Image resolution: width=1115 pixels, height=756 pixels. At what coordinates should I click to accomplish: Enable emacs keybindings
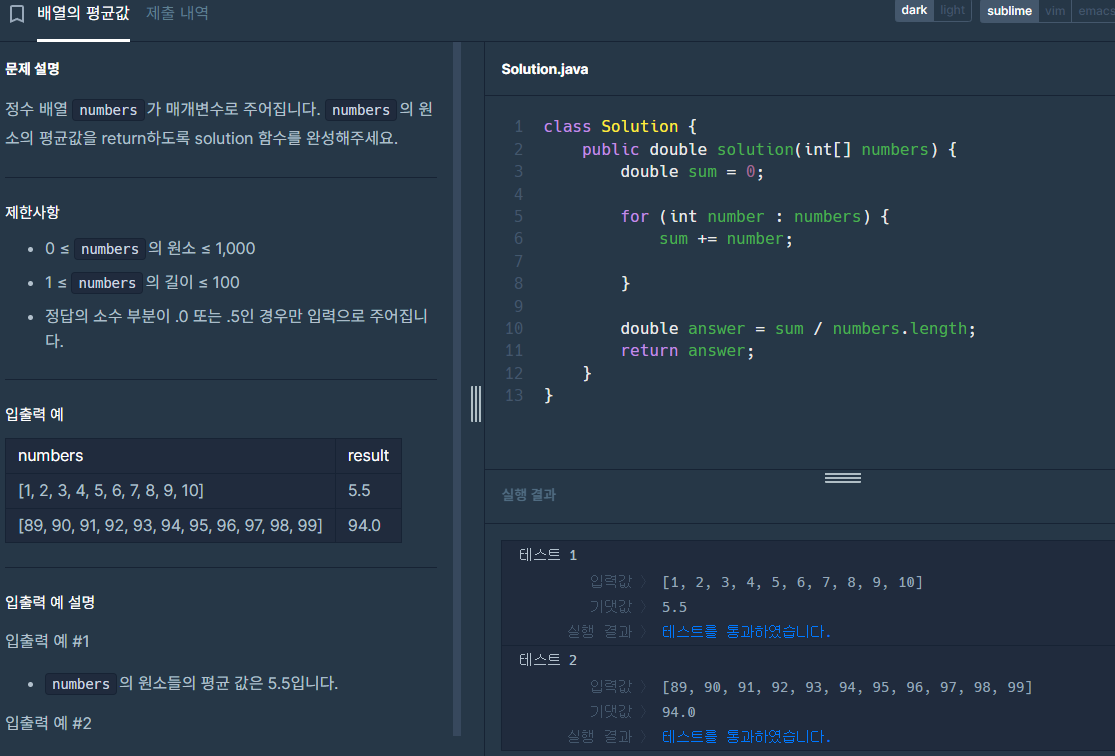coord(1095,11)
